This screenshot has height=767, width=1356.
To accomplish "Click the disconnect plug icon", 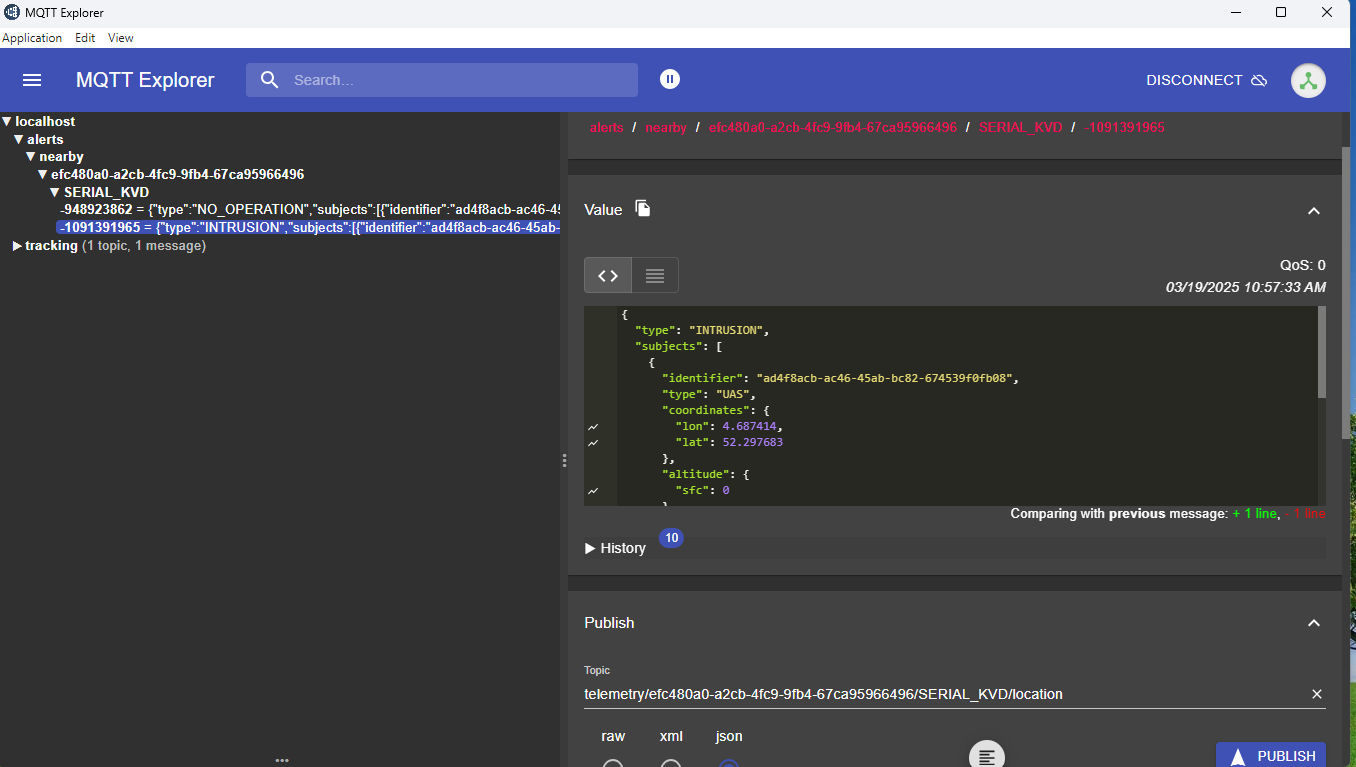I will coord(1259,80).
